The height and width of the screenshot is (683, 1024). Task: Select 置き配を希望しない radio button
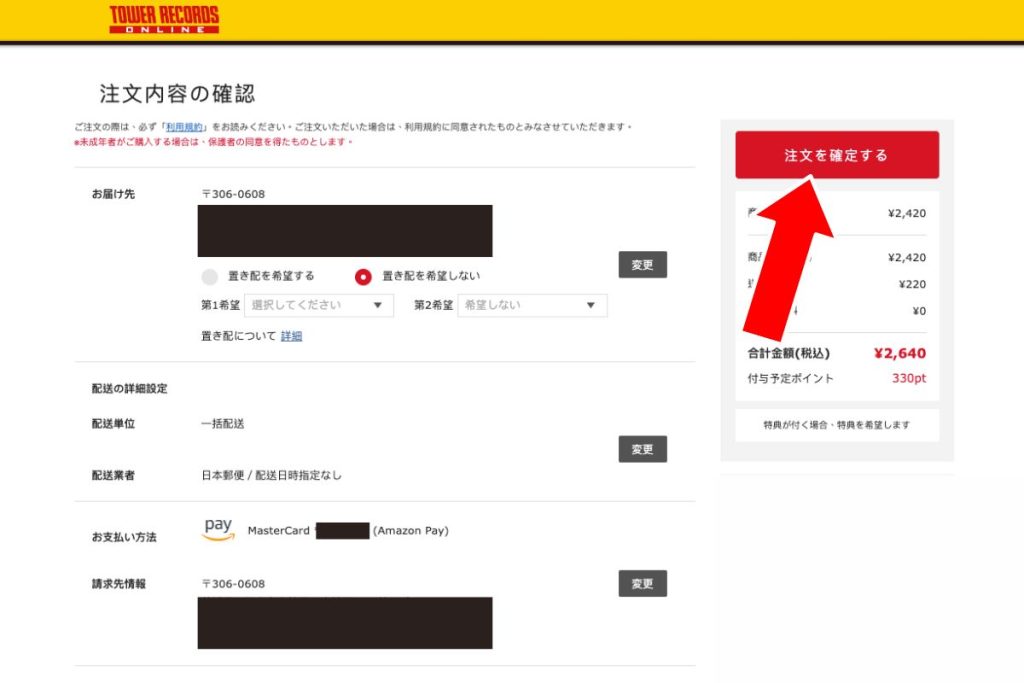364,277
